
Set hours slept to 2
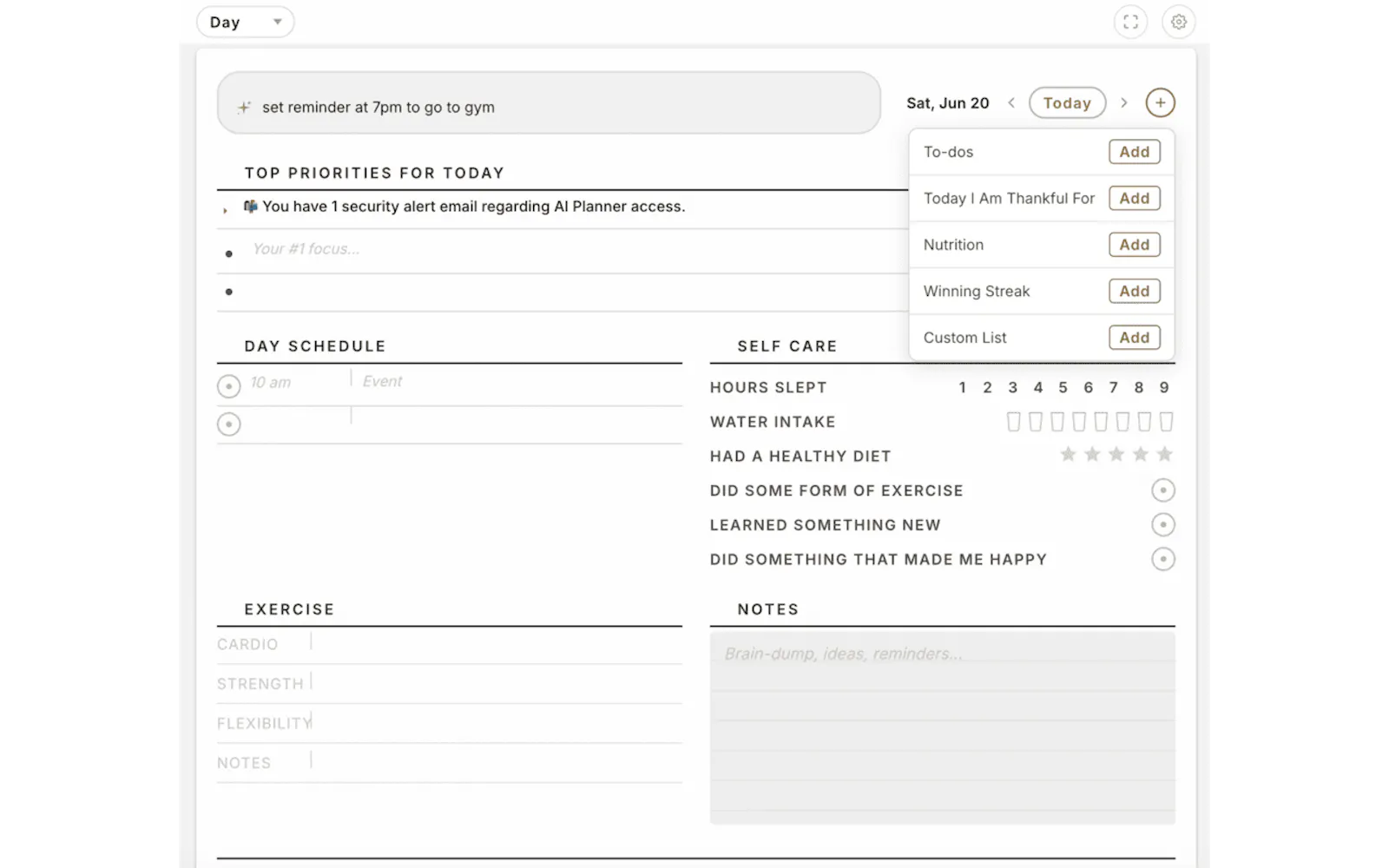[987, 387]
